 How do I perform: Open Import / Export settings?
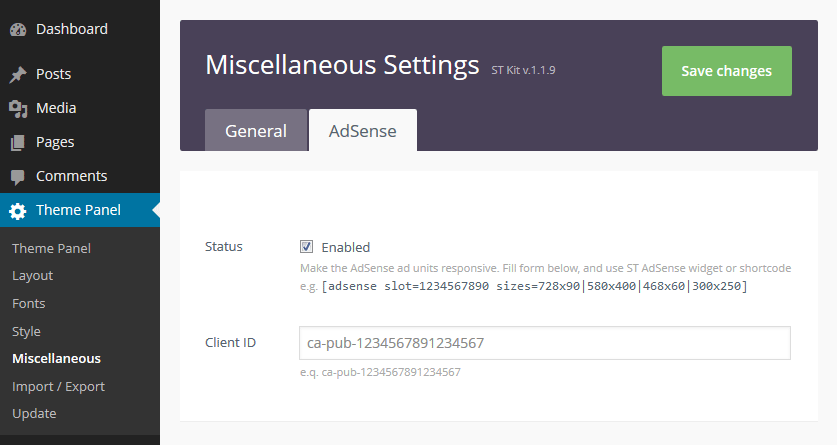point(58,386)
